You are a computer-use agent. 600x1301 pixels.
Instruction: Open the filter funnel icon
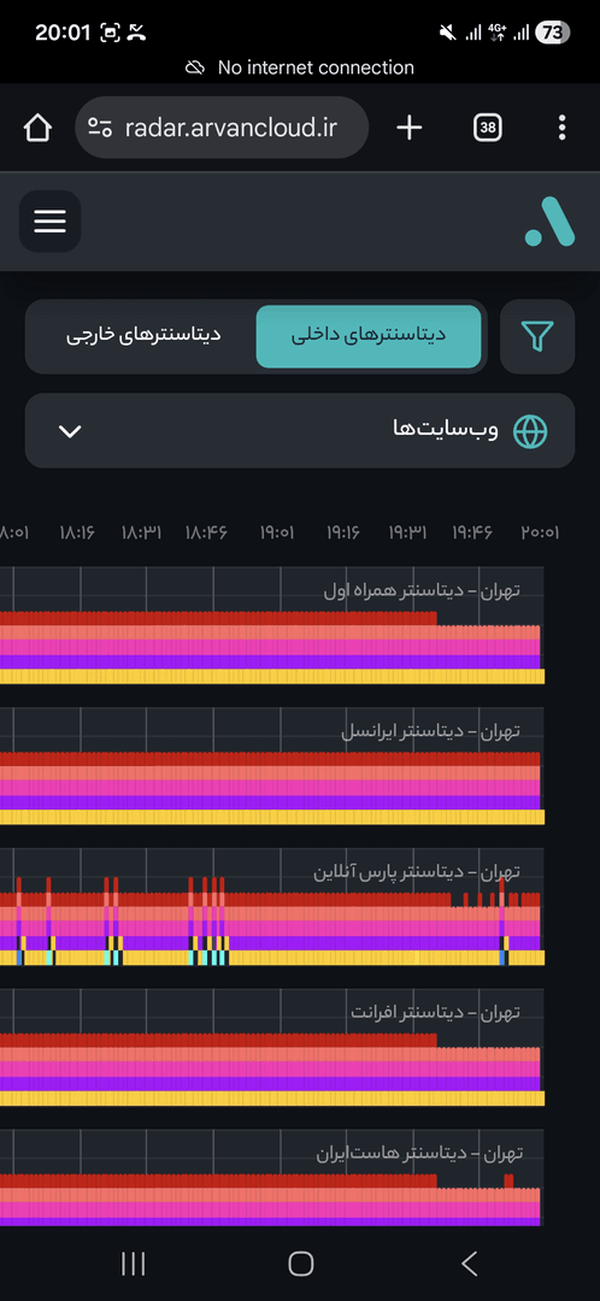point(537,336)
